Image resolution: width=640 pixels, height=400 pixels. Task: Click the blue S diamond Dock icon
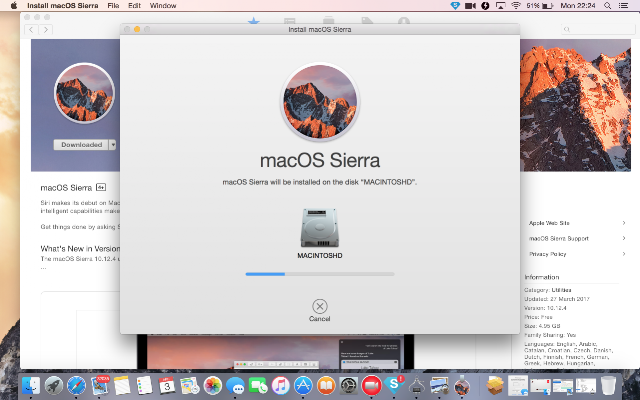tap(394, 385)
